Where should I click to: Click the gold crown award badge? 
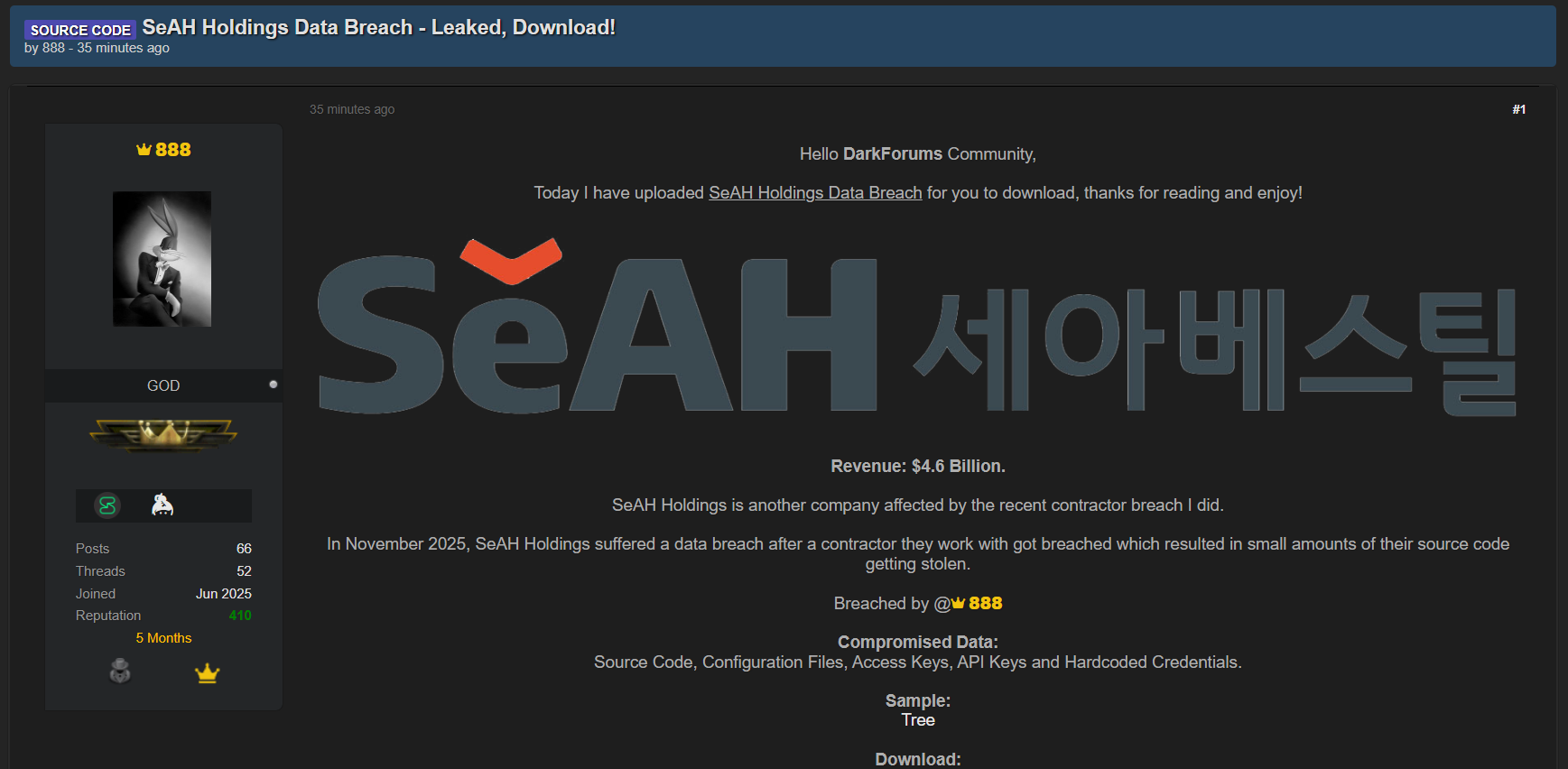(x=208, y=673)
